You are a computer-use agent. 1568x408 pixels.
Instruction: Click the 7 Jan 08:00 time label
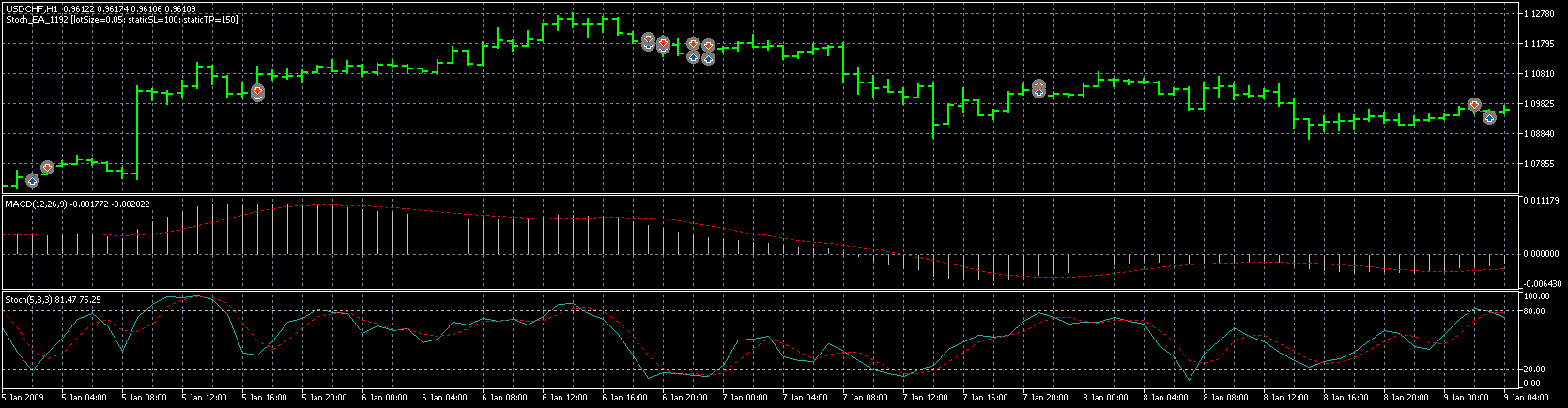pos(866,398)
